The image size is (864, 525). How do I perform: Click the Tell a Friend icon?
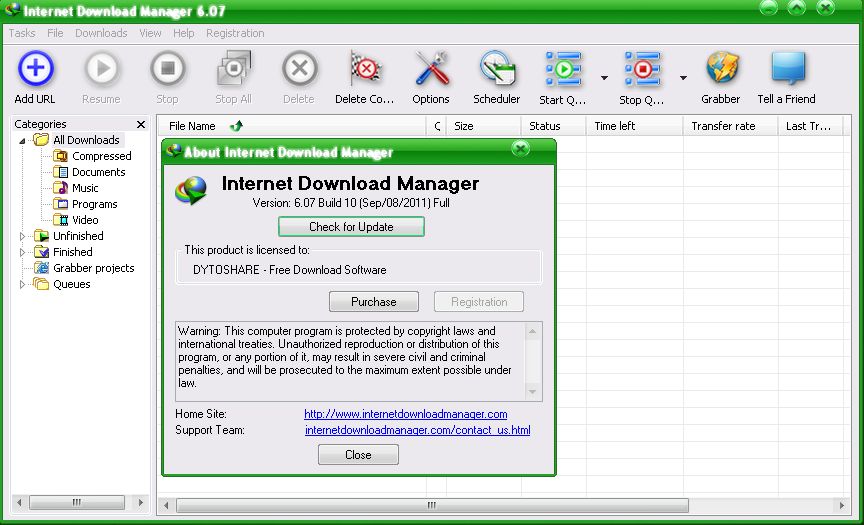(x=788, y=68)
